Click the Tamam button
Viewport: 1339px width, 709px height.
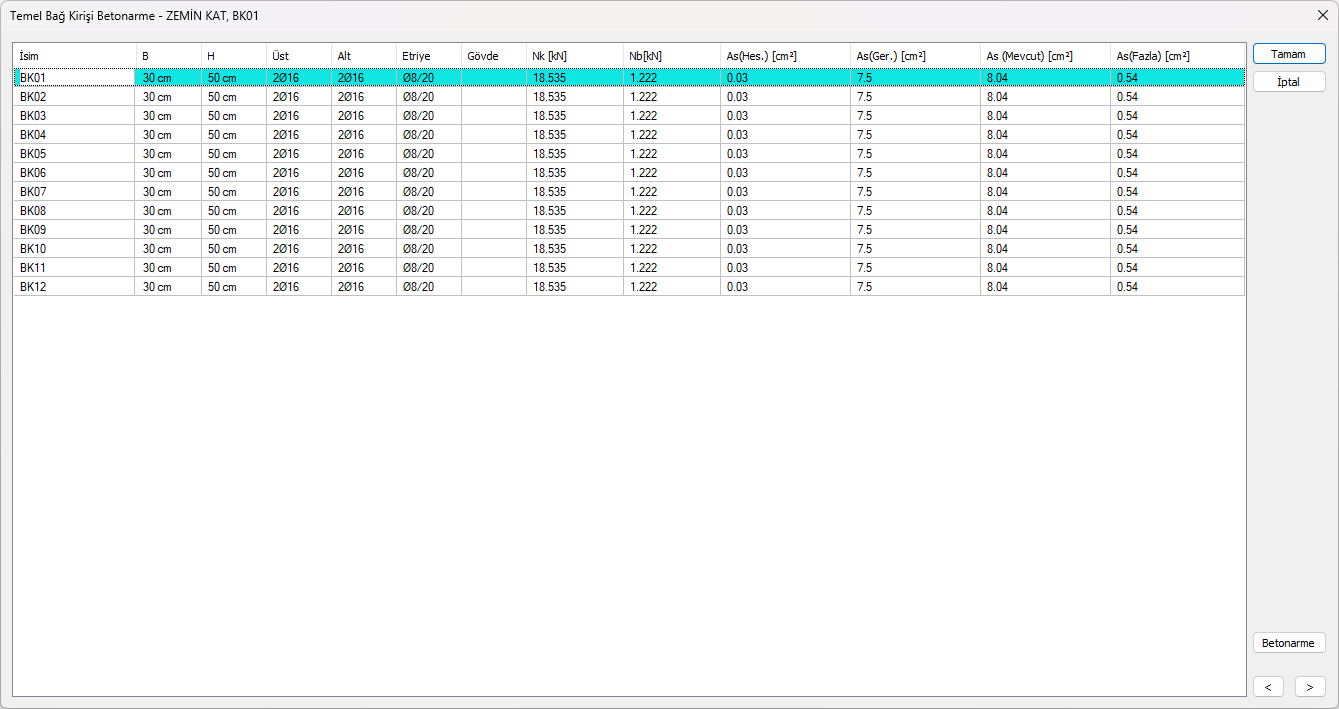point(1288,54)
